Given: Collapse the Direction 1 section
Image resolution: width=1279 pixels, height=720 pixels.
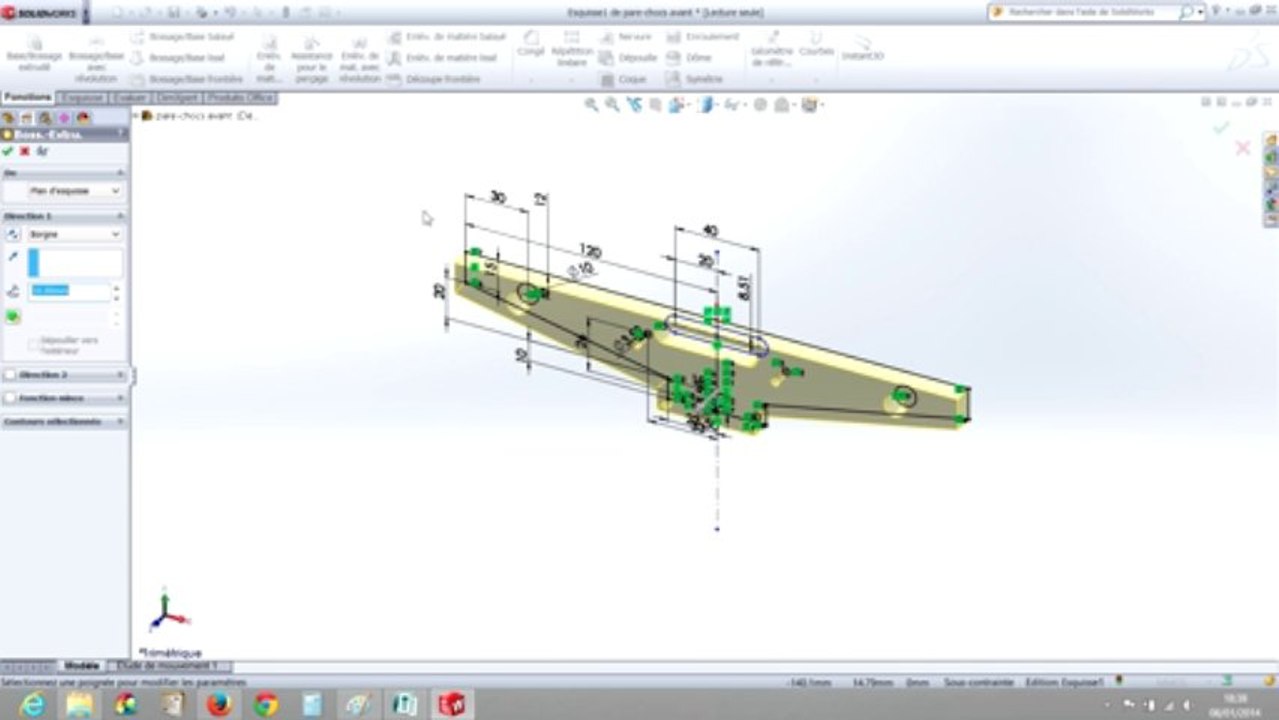Looking at the screenshot, I should coord(121,216).
